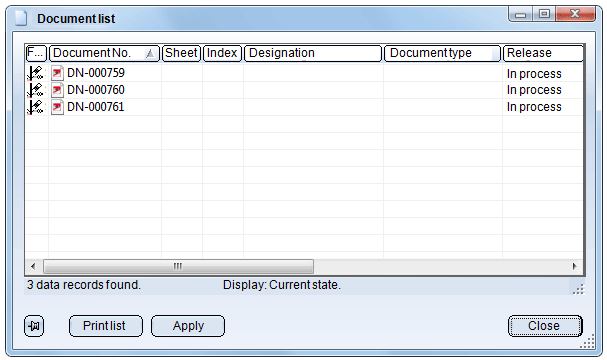Click the Apply button
Image resolution: width=607 pixels, height=360 pixels.
pos(188,326)
